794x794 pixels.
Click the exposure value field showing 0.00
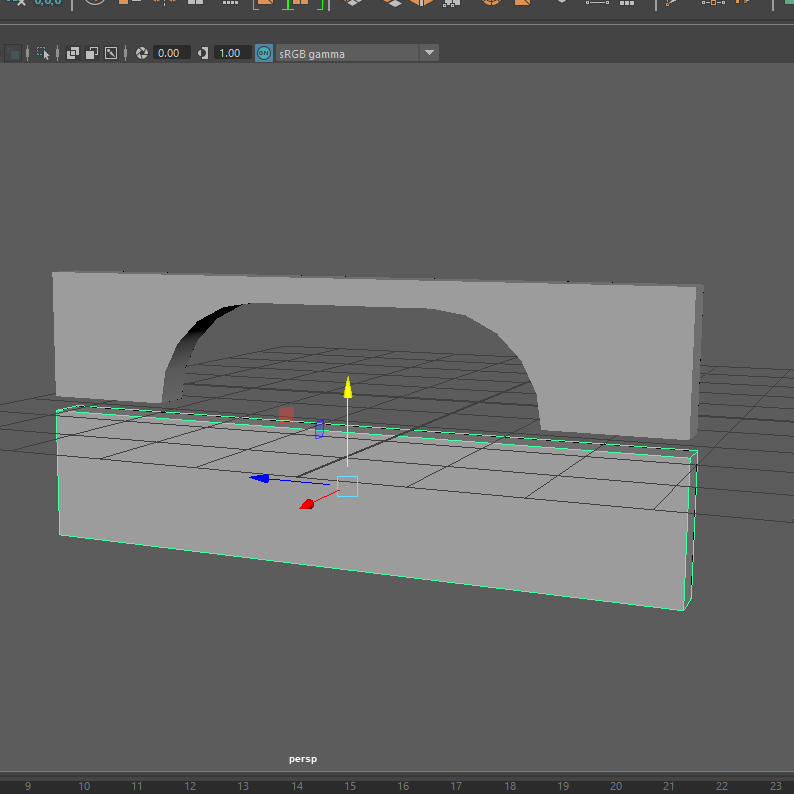pyautogui.click(x=169, y=53)
